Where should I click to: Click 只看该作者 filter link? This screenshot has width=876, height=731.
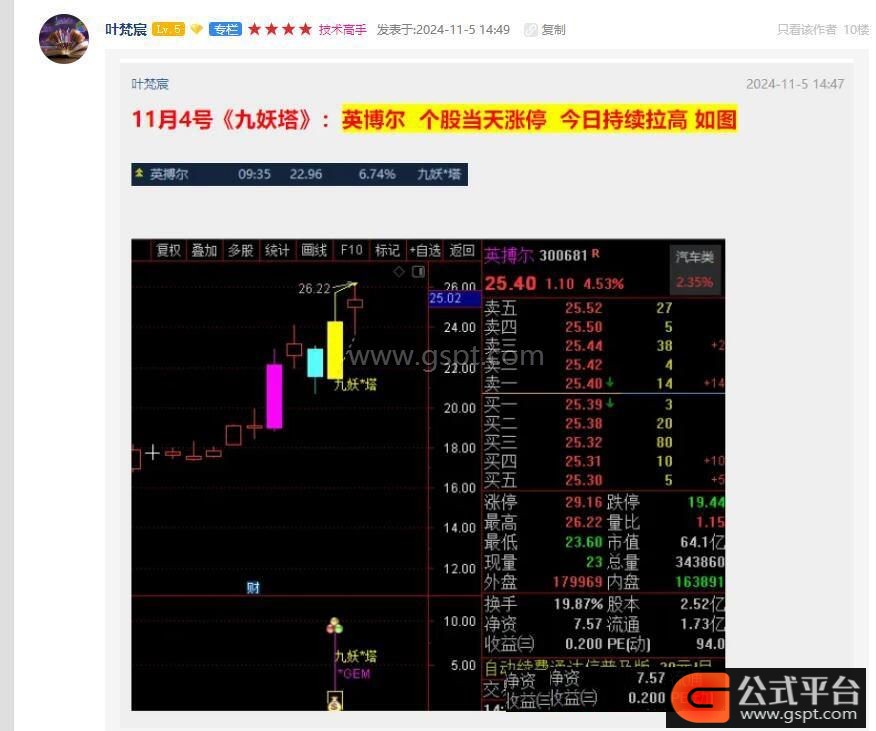[x=806, y=30]
